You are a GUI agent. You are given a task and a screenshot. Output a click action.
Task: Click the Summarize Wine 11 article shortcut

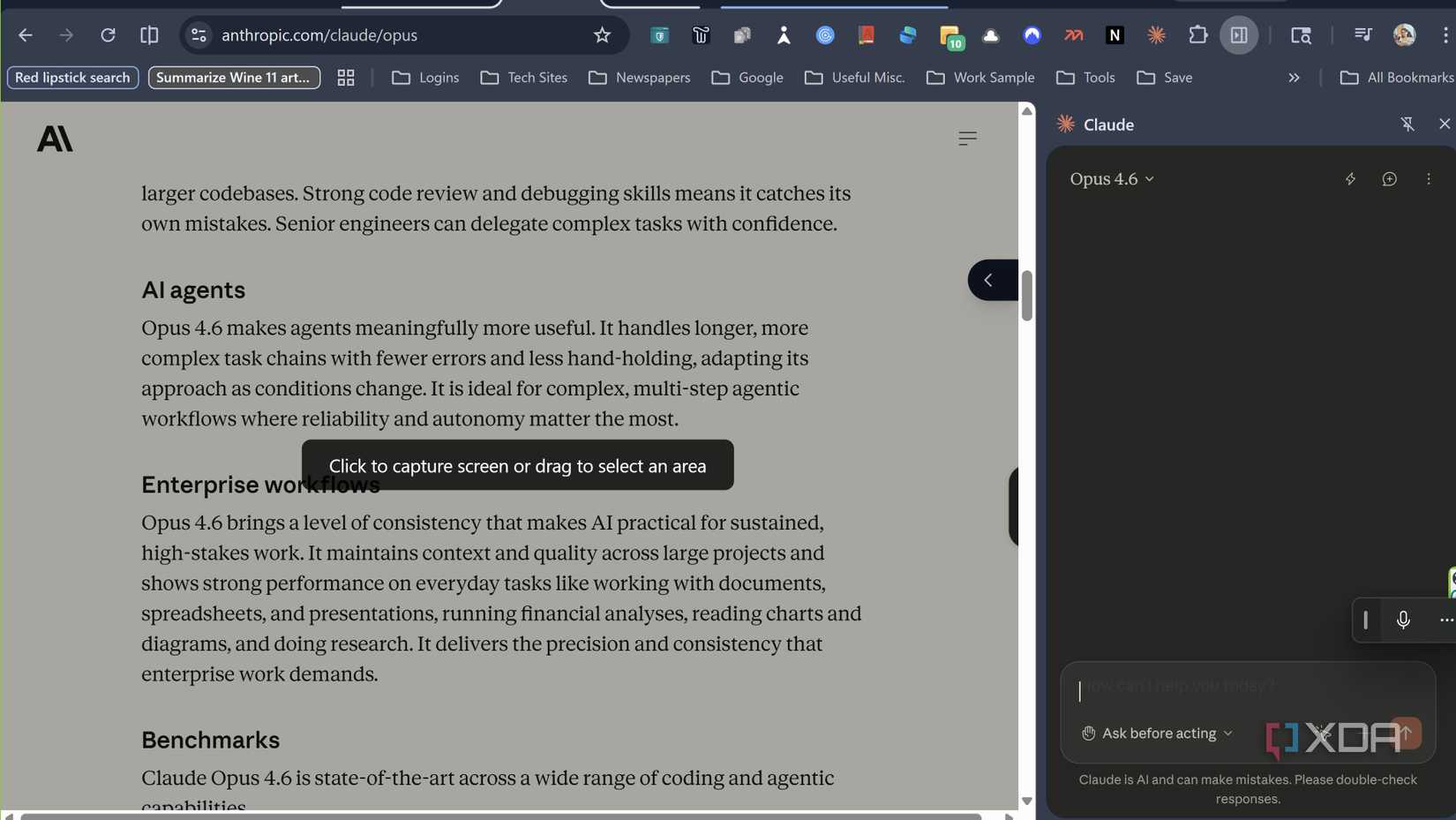pyautogui.click(x=234, y=78)
